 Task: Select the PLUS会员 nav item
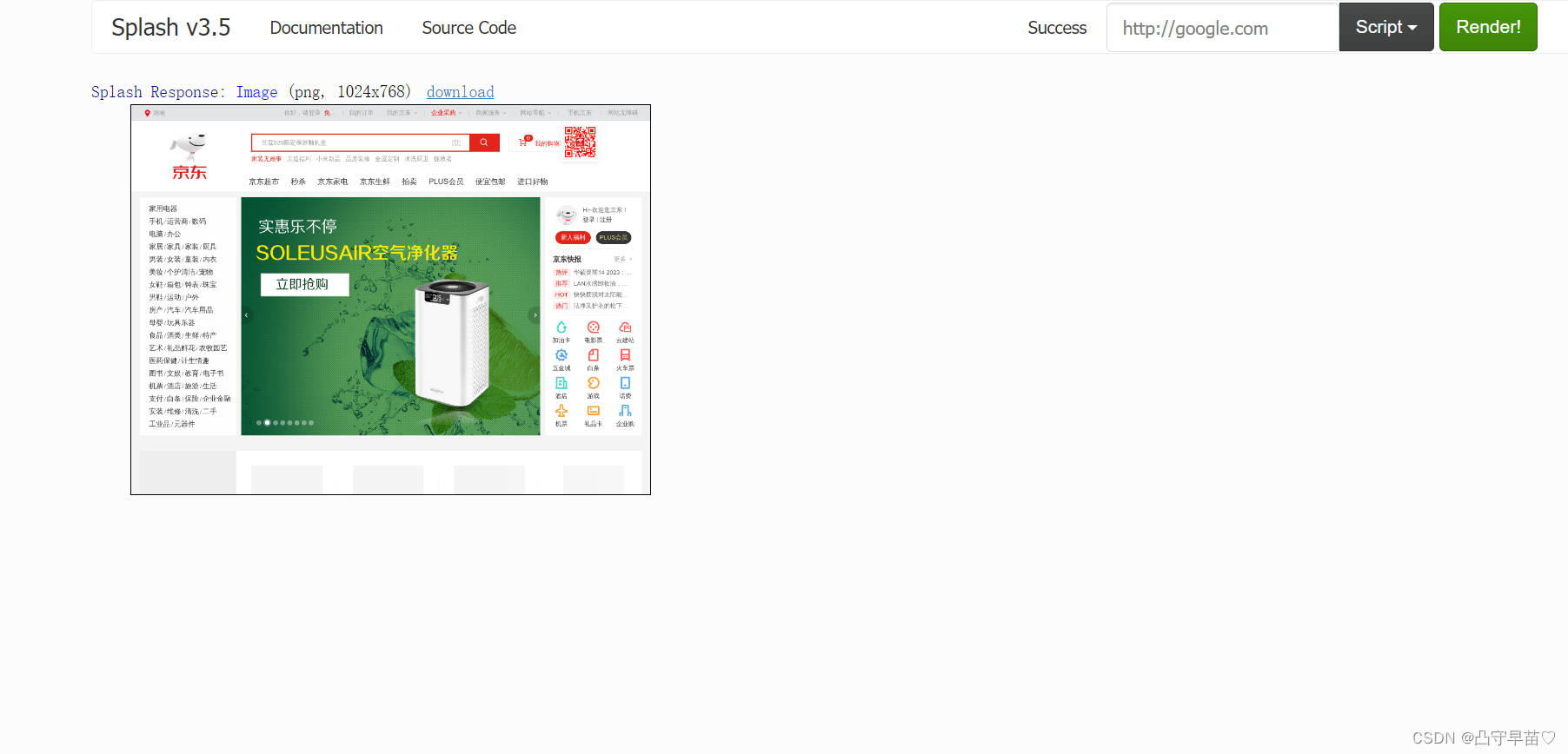(x=446, y=182)
